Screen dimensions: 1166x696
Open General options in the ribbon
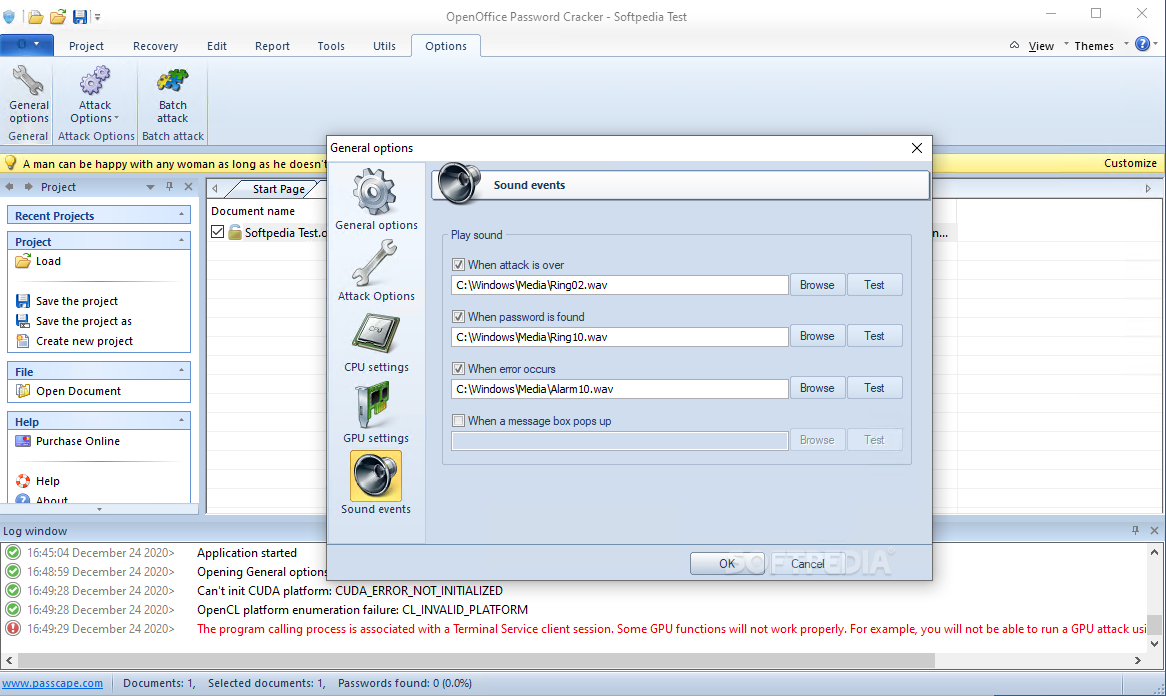(29, 94)
